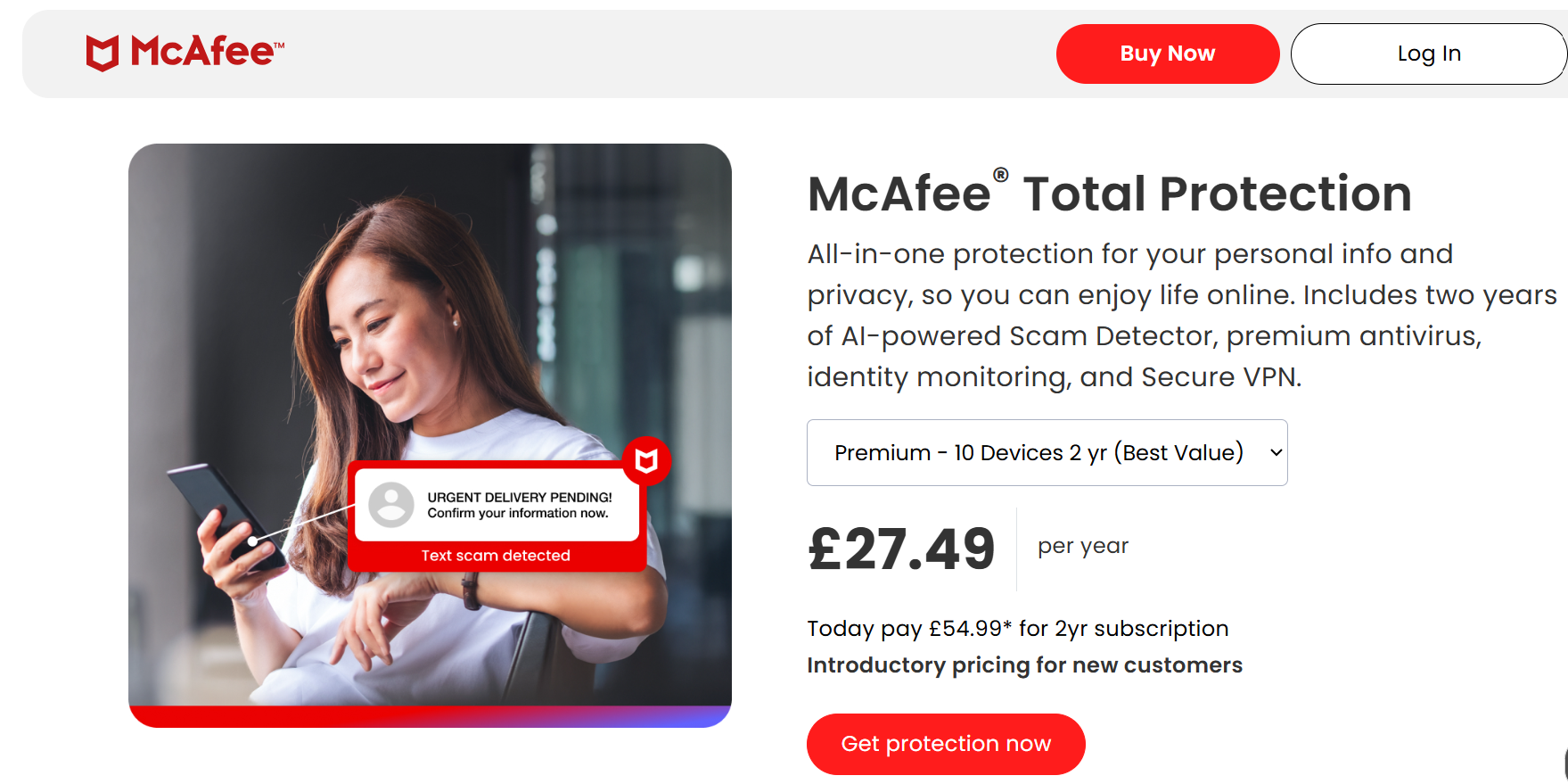Click the Buy Now button
1568x784 pixels.
[1167, 54]
